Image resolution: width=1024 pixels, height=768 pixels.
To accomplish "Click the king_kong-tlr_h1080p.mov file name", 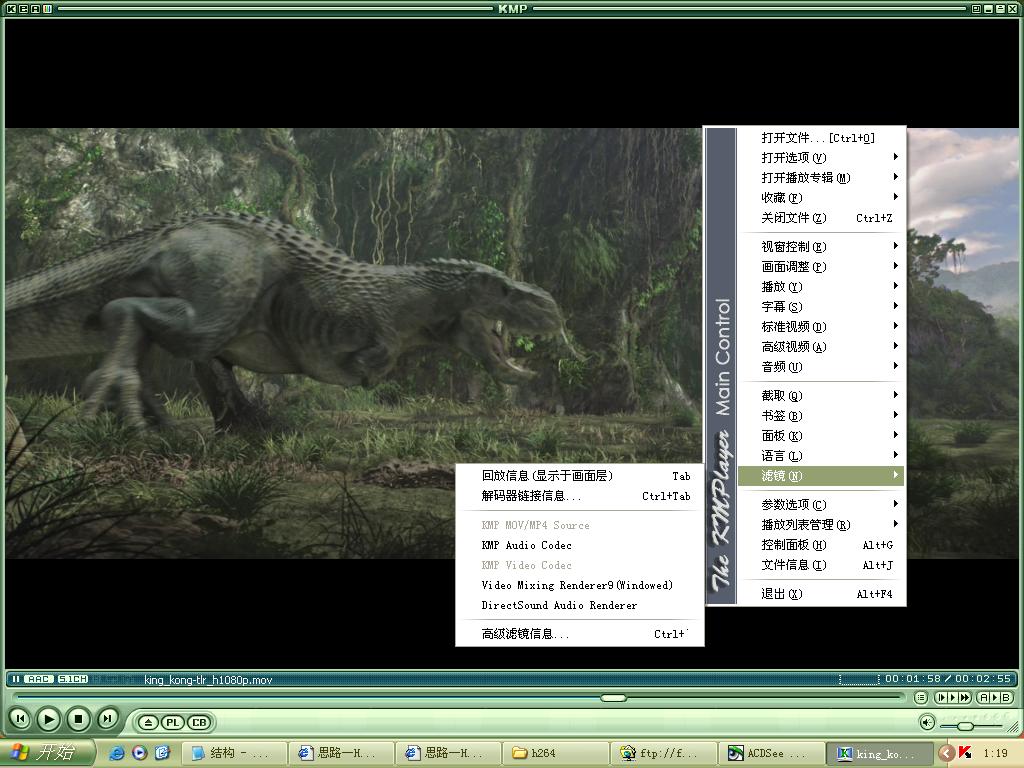I will coord(208,680).
